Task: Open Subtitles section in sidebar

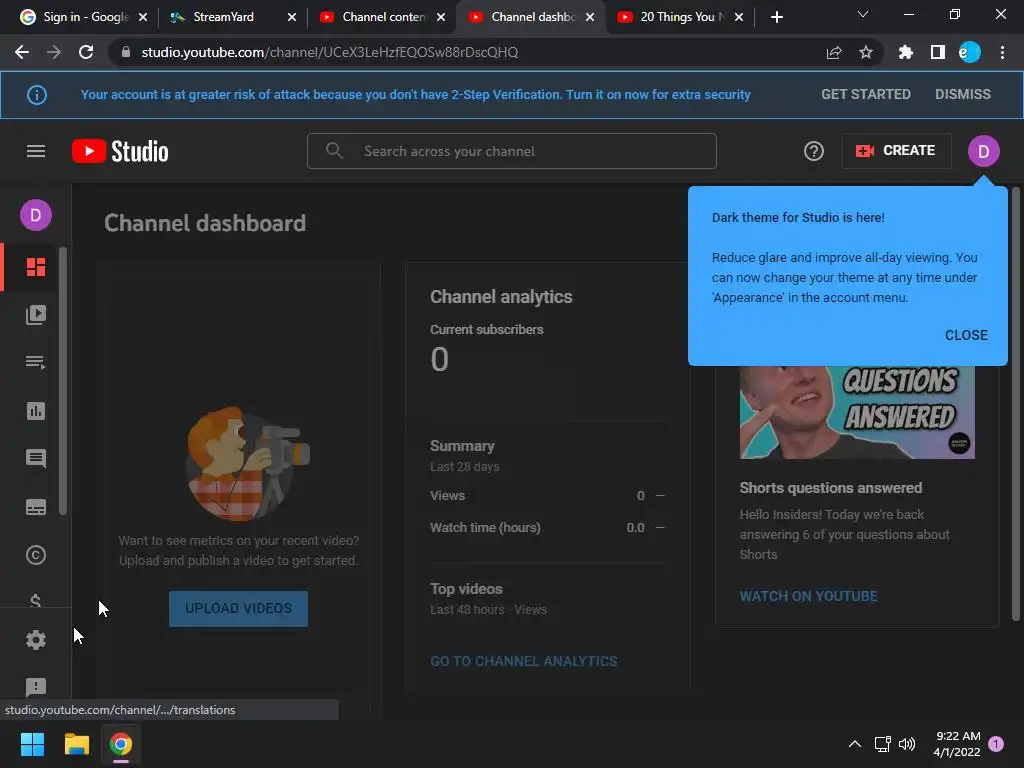Action: [x=35, y=507]
